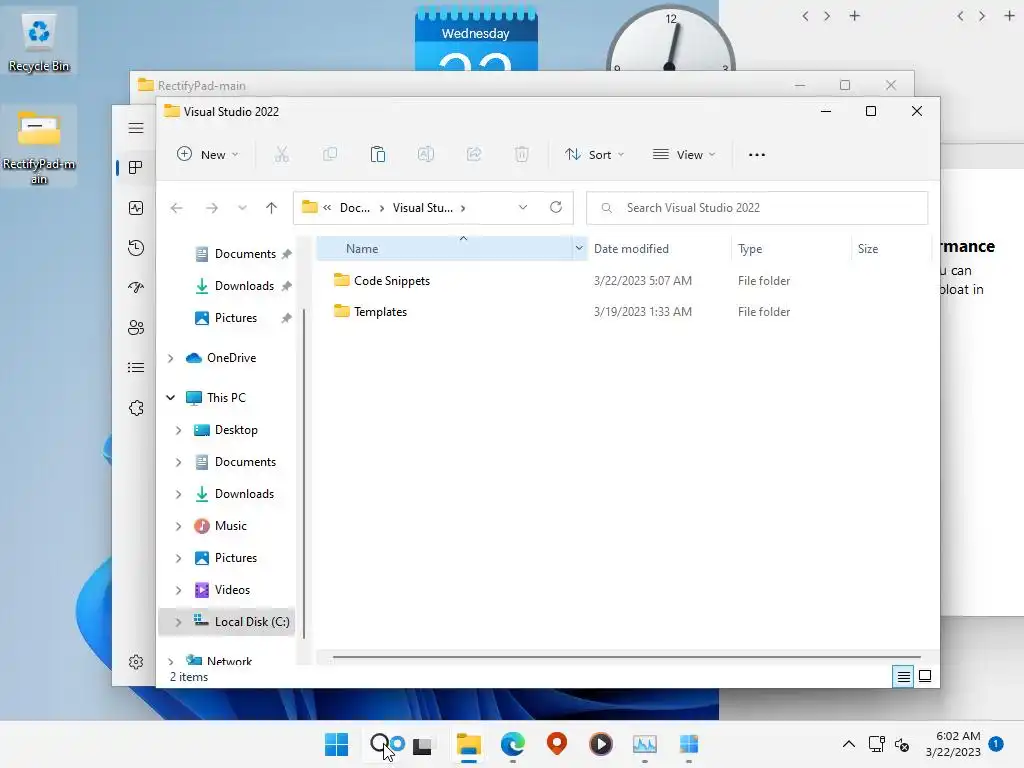Open the See more ellipsis menu
The image size is (1024, 768).
(756, 155)
